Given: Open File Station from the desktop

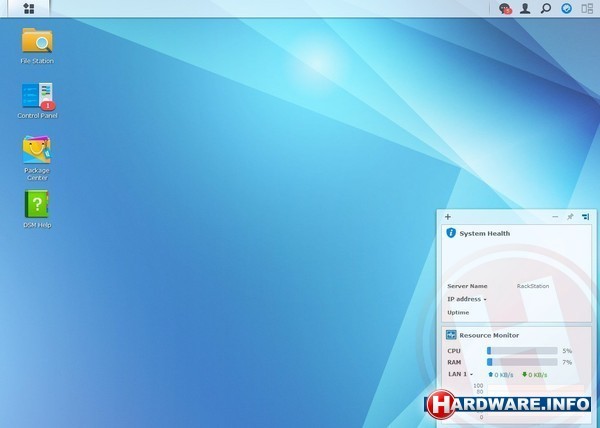Looking at the screenshot, I should tap(37, 46).
